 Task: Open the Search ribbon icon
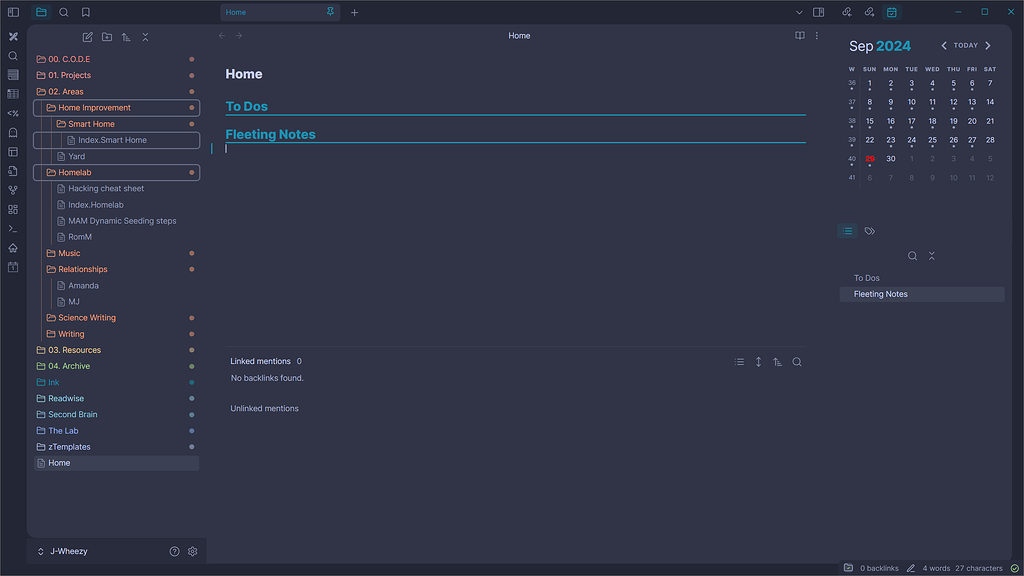12,56
